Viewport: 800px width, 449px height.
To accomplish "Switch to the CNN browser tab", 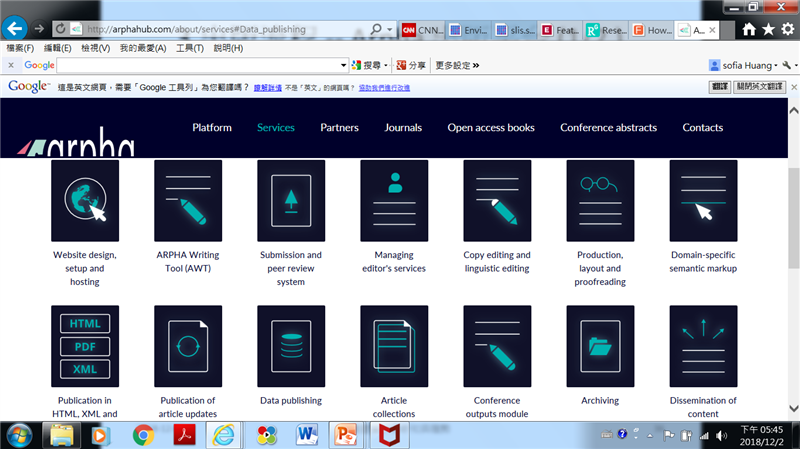I will 418,30.
